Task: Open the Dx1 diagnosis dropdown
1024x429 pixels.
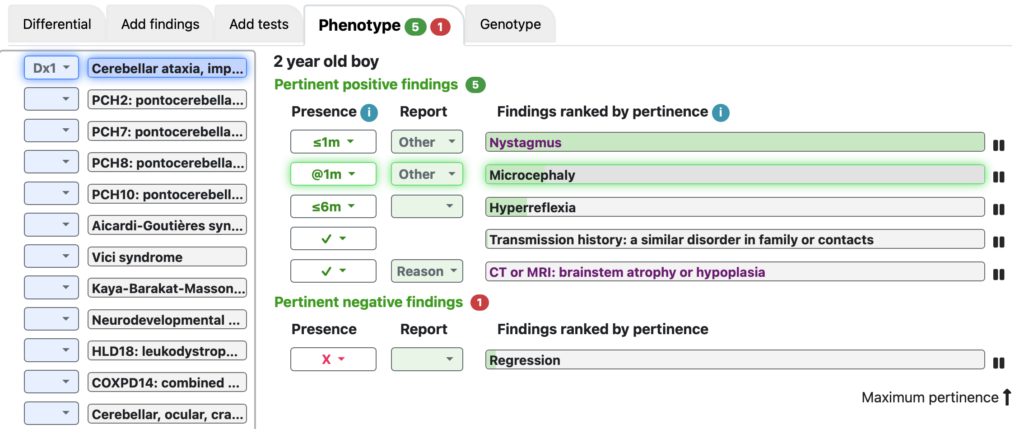Action: (51, 67)
